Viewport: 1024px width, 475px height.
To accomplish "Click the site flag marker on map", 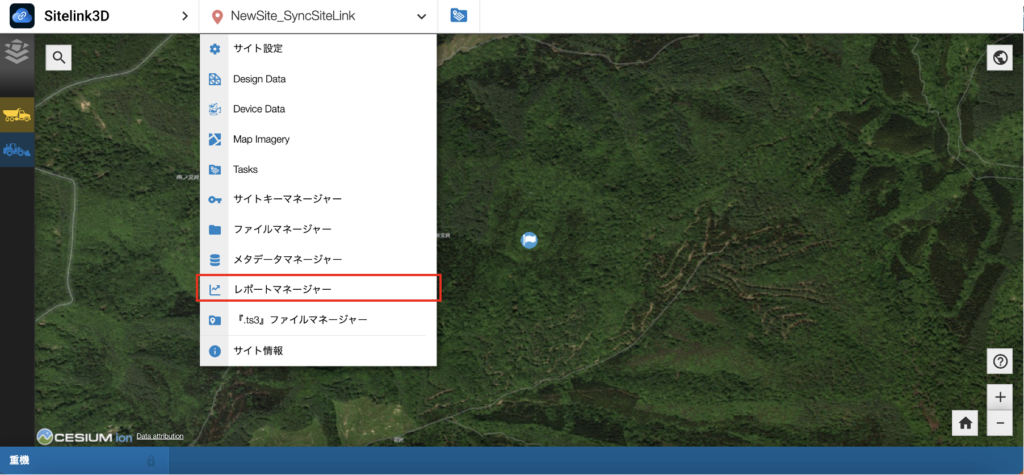I will tap(529, 240).
